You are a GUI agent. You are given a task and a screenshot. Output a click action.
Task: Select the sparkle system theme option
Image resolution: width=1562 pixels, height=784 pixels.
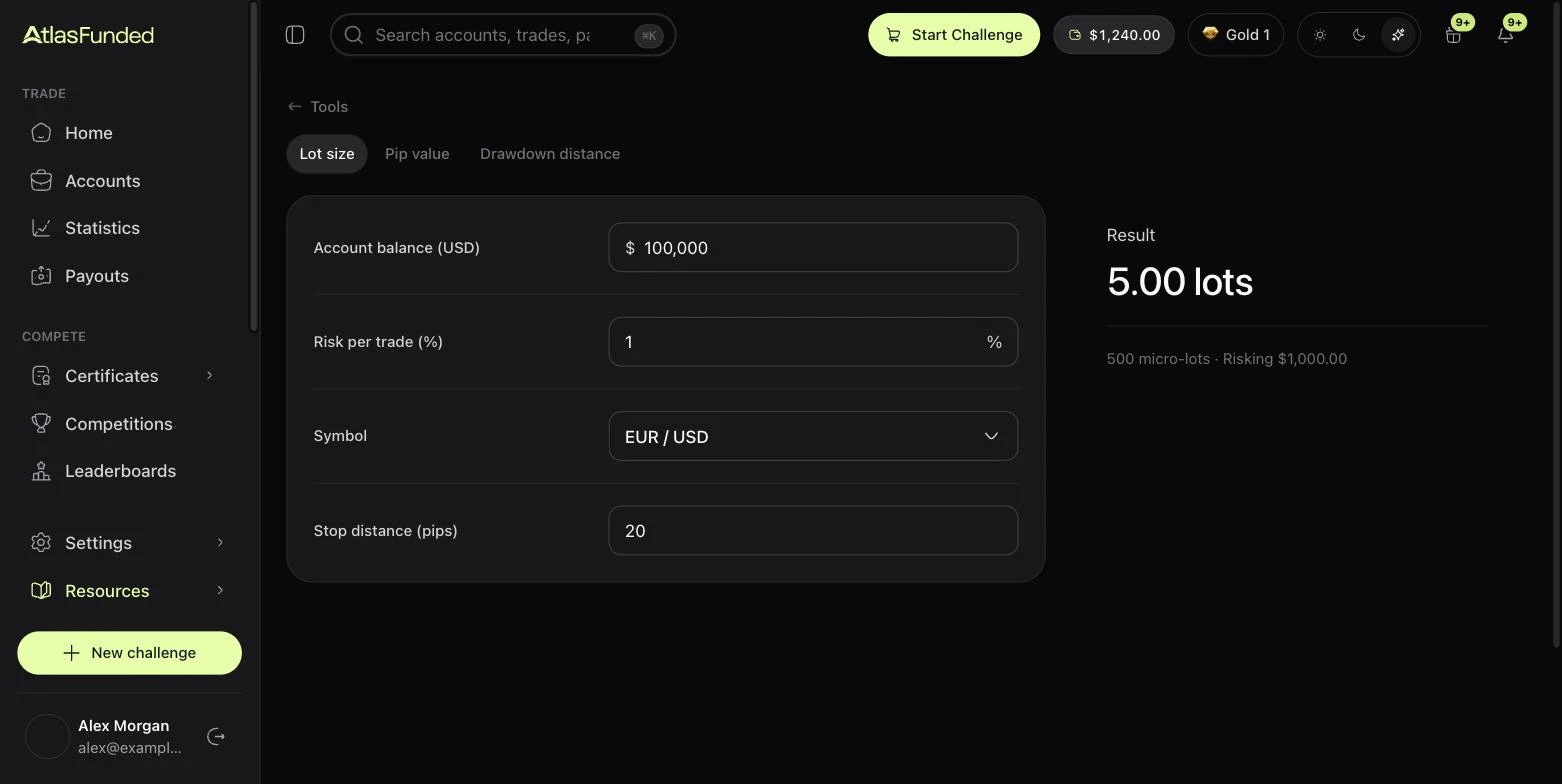pyautogui.click(x=1398, y=35)
